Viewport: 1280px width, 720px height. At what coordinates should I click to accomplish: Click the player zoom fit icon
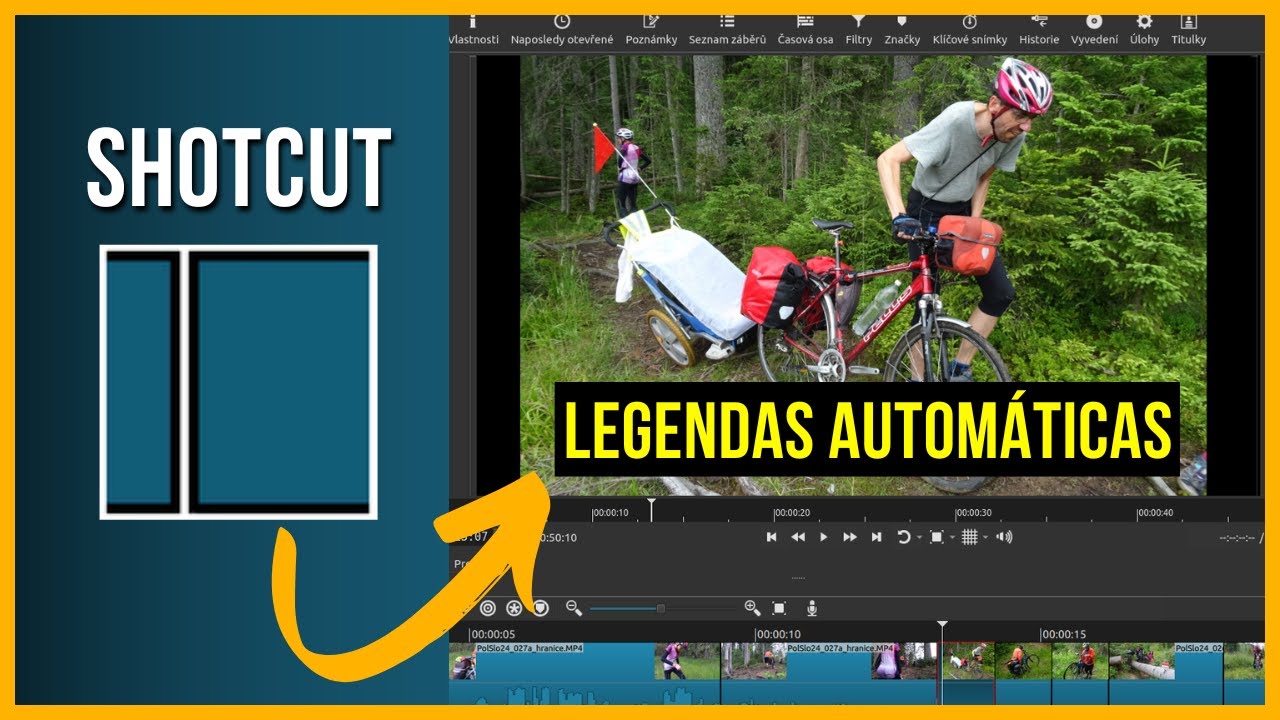coord(937,537)
